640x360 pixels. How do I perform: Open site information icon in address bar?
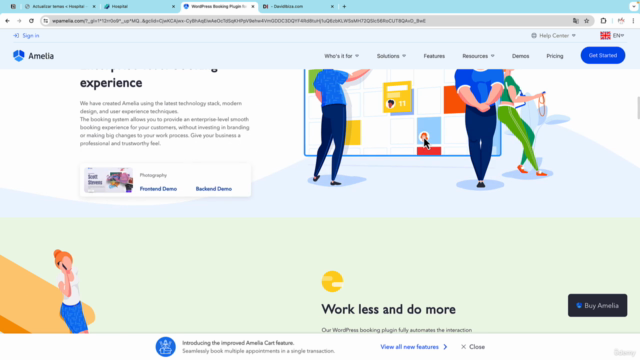pos(46,21)
